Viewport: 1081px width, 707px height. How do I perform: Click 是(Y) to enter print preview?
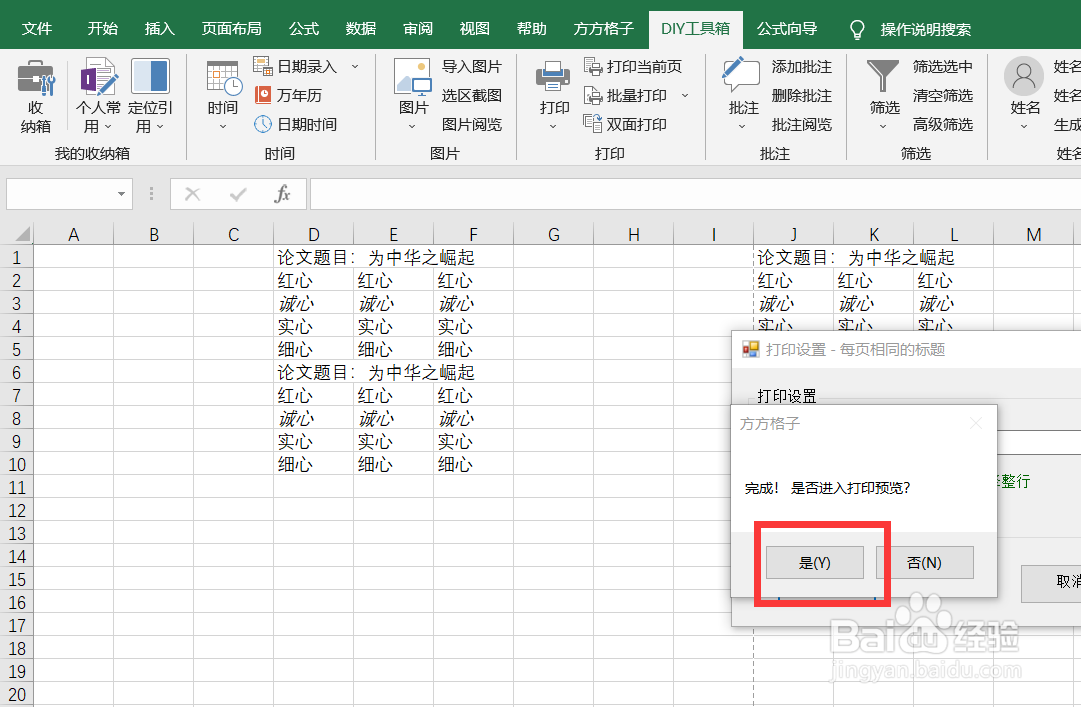pyautogui.click(x=815, y=563)
